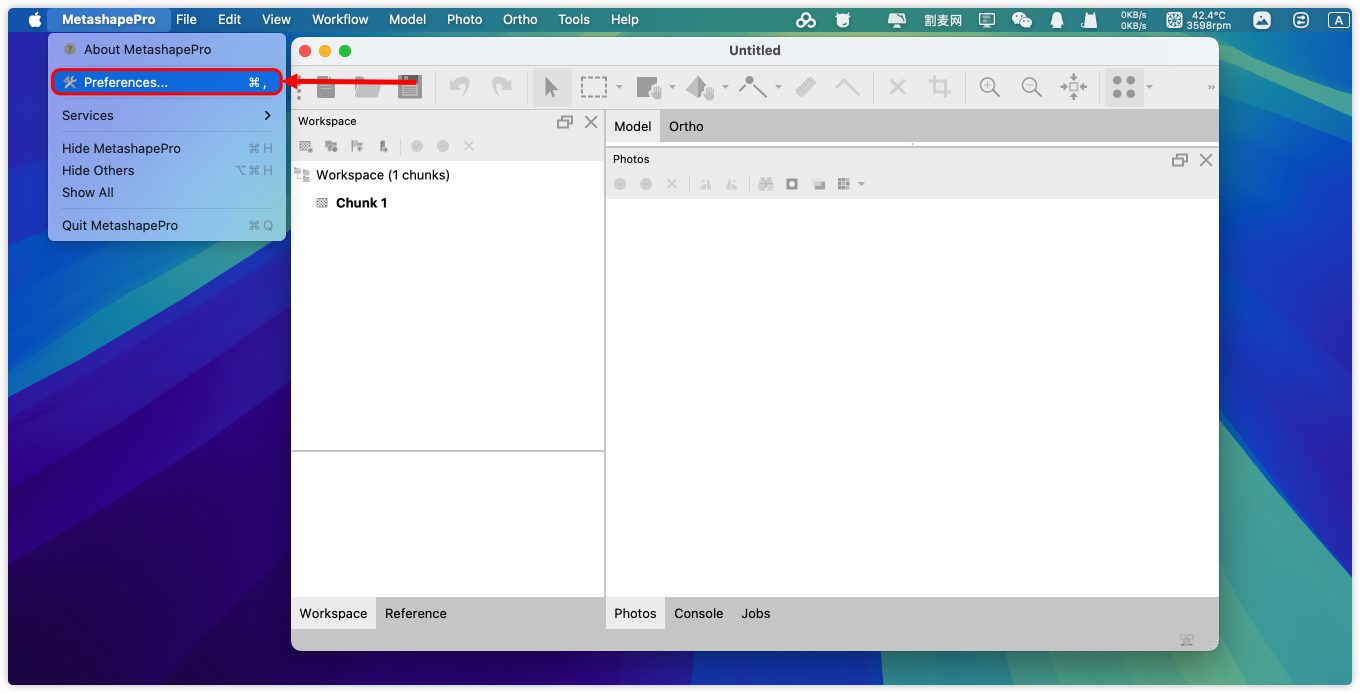Open the Tools menu
This screenshot has width=1360, height=693.
coord(574,19)
